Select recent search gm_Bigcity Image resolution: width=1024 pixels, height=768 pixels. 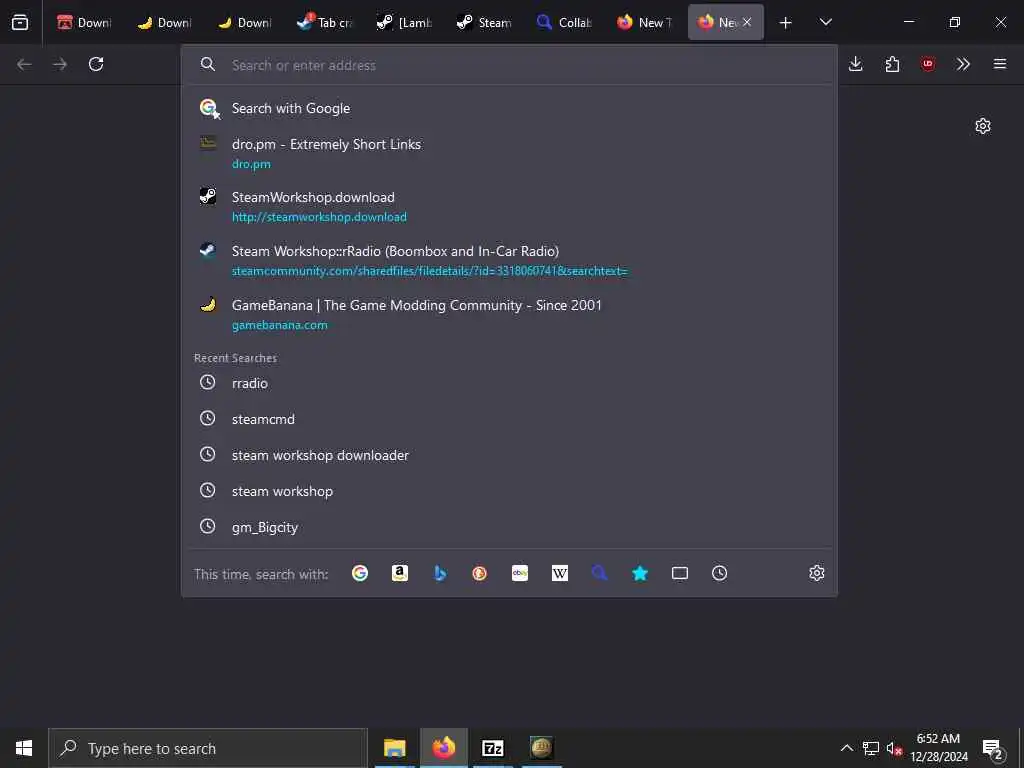tap(509, 527)
